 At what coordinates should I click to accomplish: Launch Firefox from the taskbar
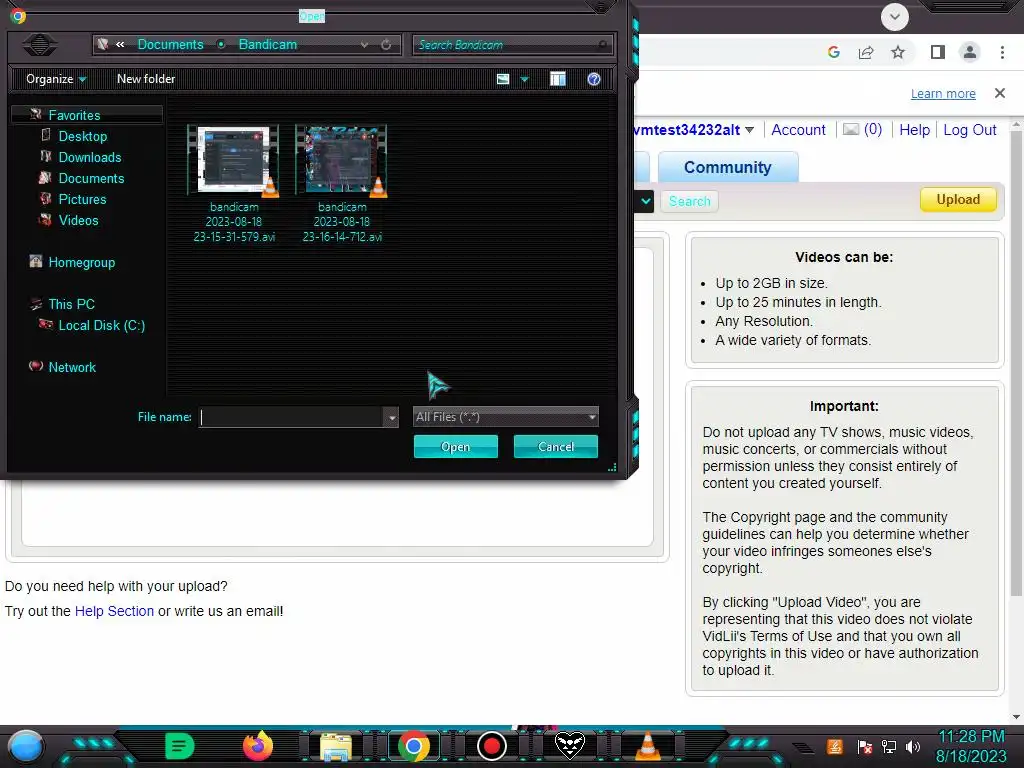(258, 746)
